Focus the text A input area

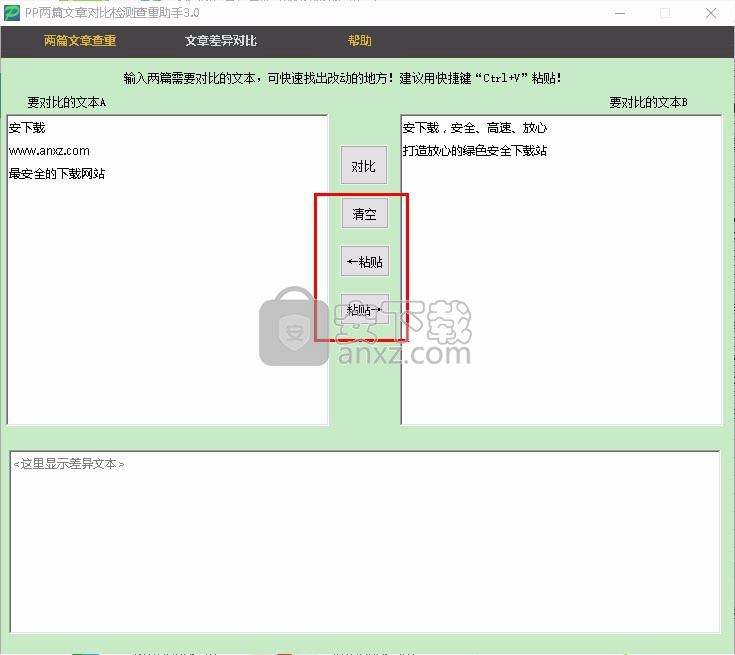tap(167, 270)
